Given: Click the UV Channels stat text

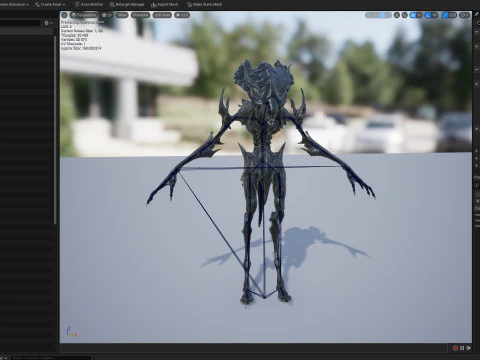Looking at the screenshot, I should [73, 44].
